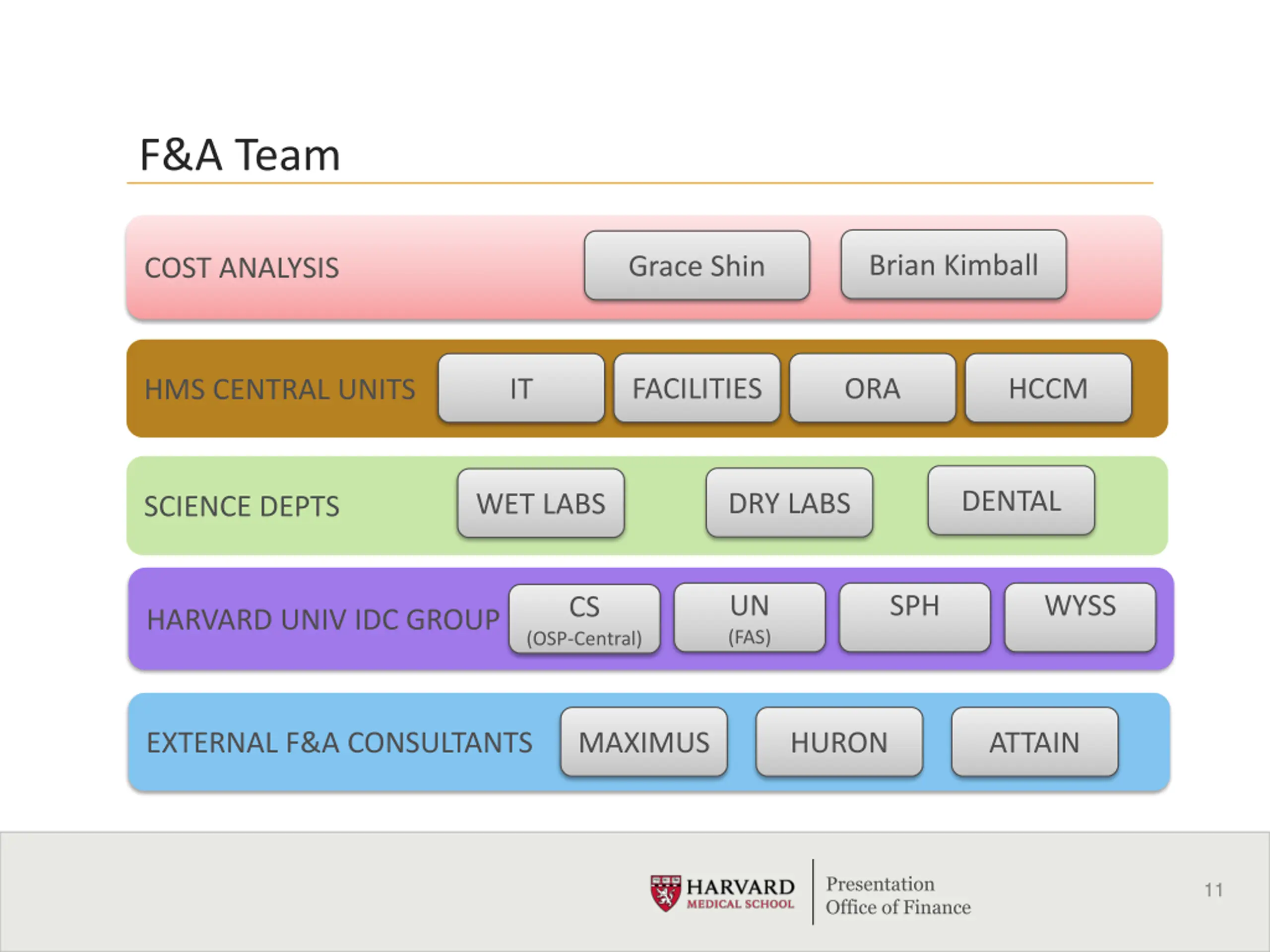Select the HCCM box
The height and width of the screenshot is (952, 1270).
[1048, 388]
